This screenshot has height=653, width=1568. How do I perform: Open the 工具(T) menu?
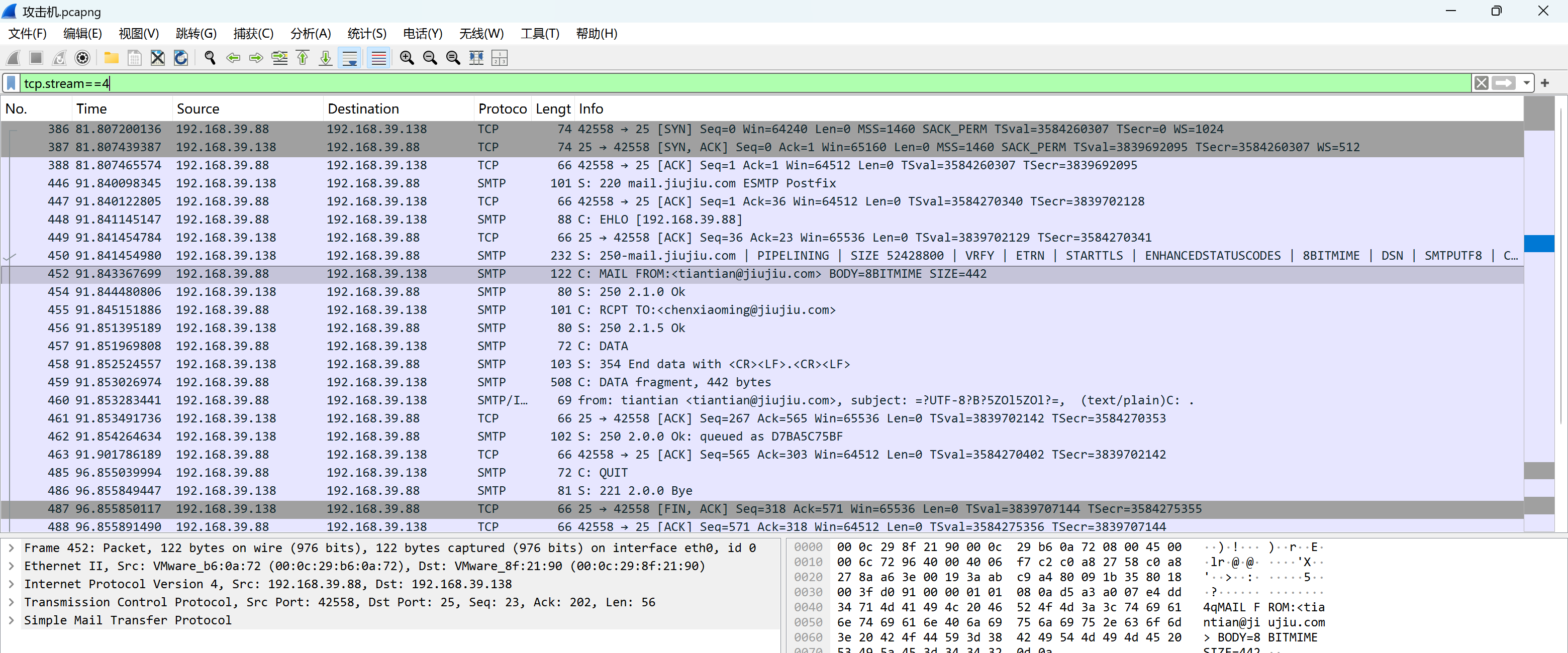pos(540,34)
